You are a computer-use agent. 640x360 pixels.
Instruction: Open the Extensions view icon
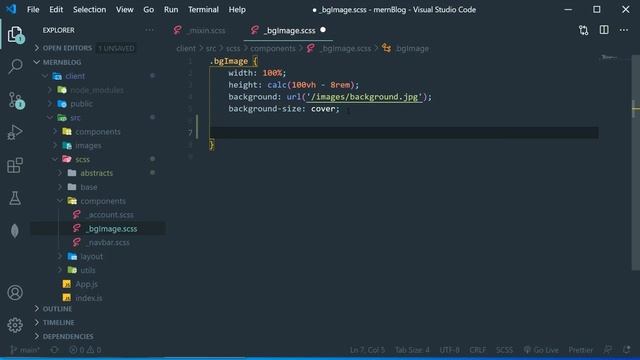[x=15, y=165]
